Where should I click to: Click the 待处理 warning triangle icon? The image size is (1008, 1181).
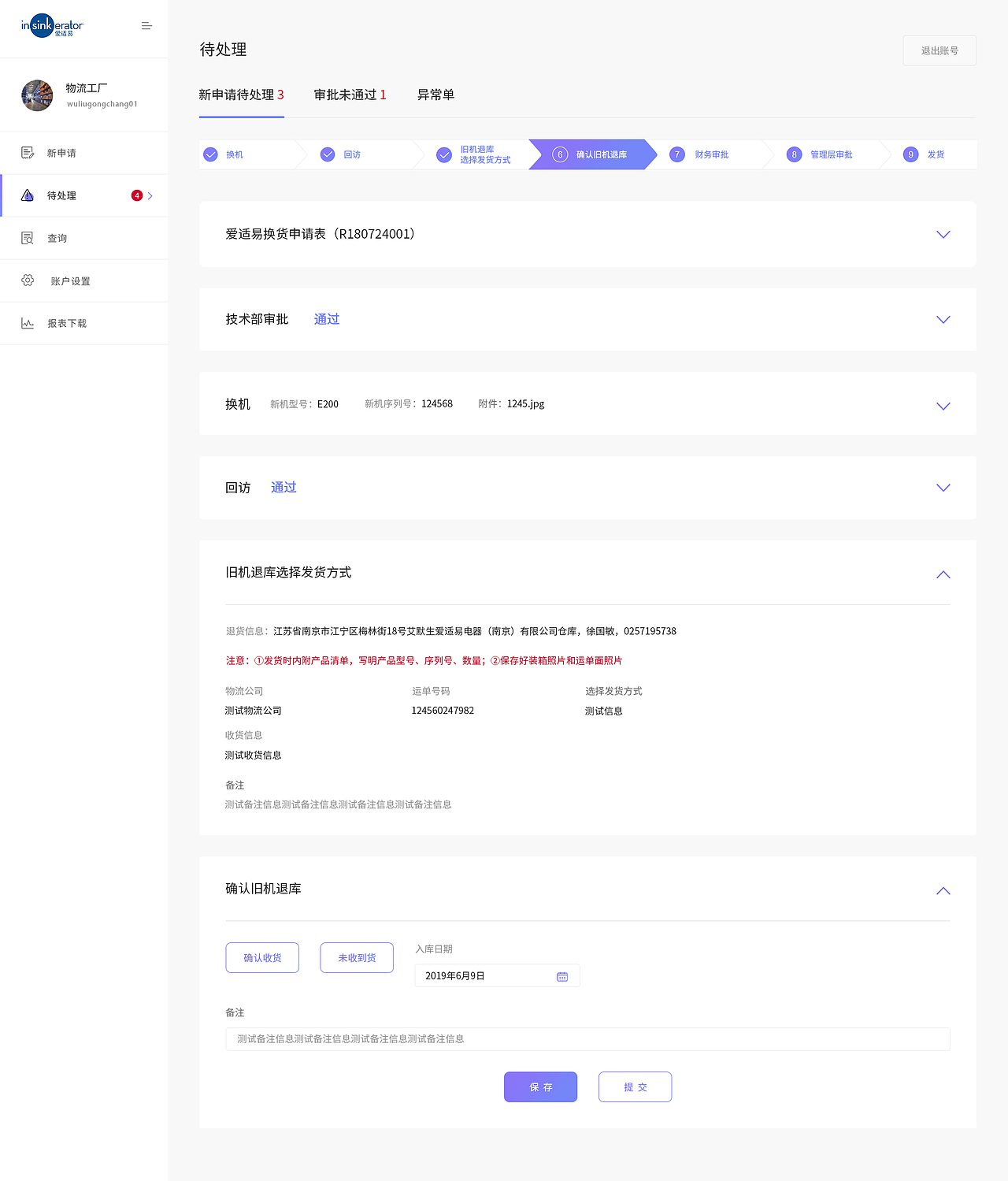click(28, 195)
